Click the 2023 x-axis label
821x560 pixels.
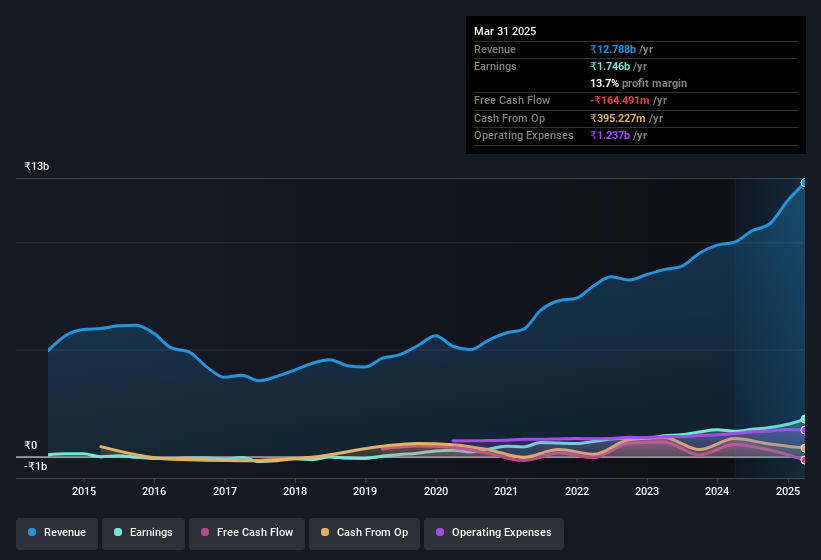647,491
